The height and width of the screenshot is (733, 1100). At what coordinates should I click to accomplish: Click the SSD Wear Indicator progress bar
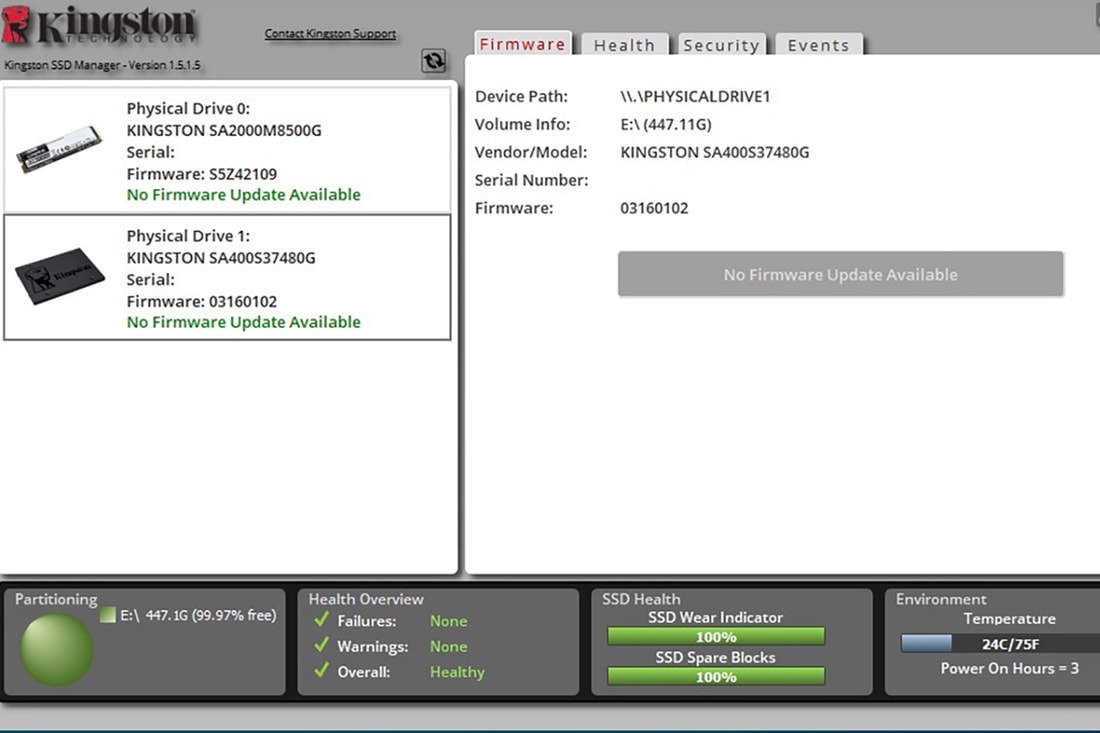coord(716,637)
